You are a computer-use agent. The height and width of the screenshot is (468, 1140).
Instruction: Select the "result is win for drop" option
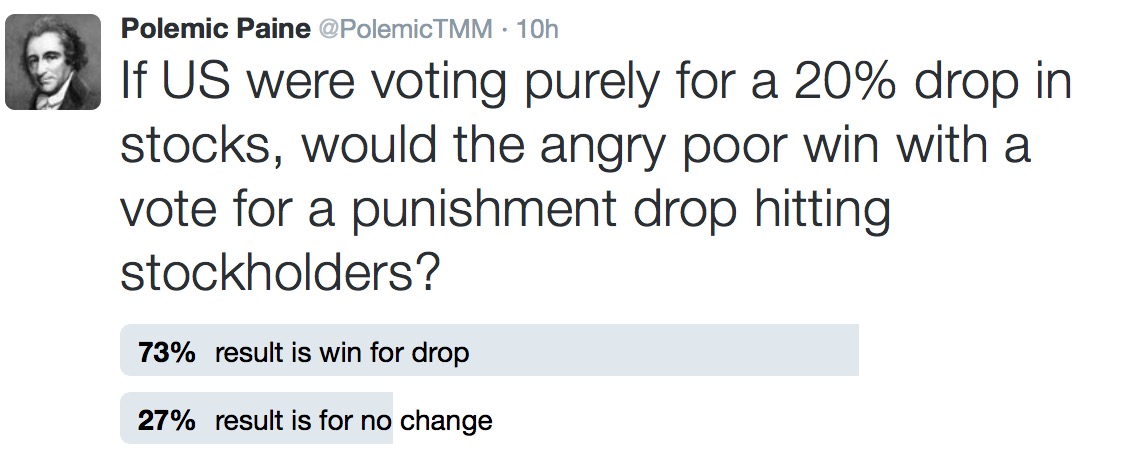pyautogui.click(x=341, y=353)
